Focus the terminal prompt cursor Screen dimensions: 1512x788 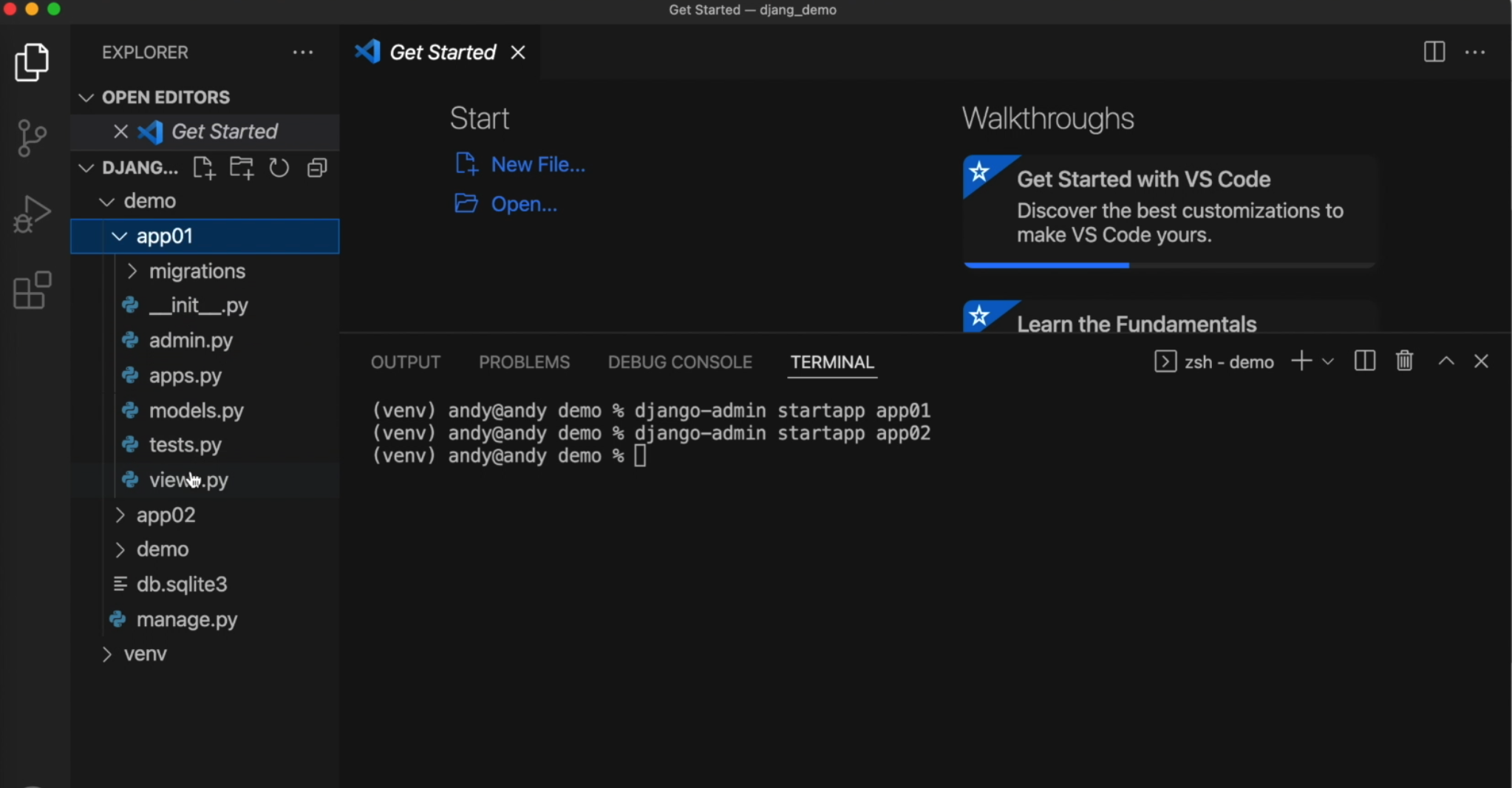(640, 455)
